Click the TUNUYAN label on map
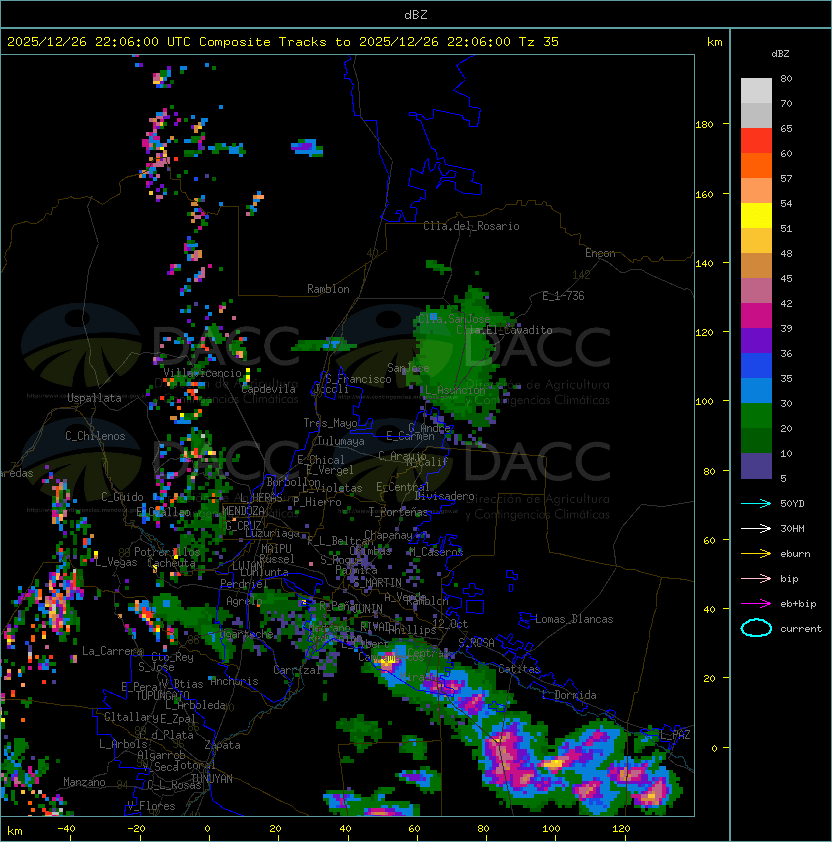Viewport: 832px width, 842px height. pos(212,779)
